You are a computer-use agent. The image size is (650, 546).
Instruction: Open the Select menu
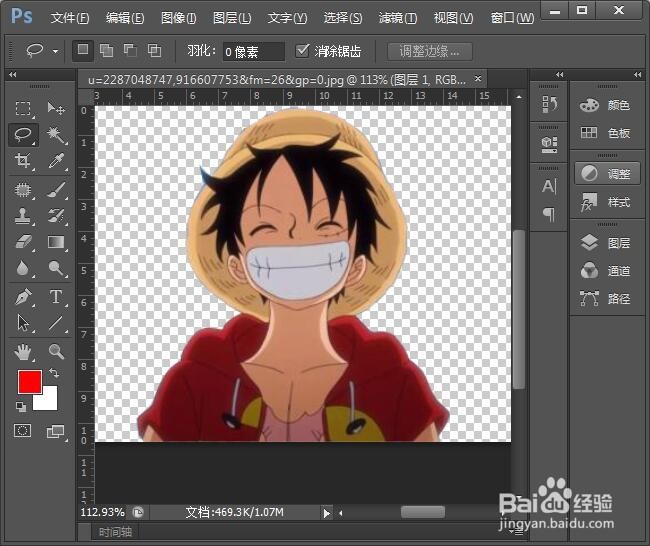point(342,18)
